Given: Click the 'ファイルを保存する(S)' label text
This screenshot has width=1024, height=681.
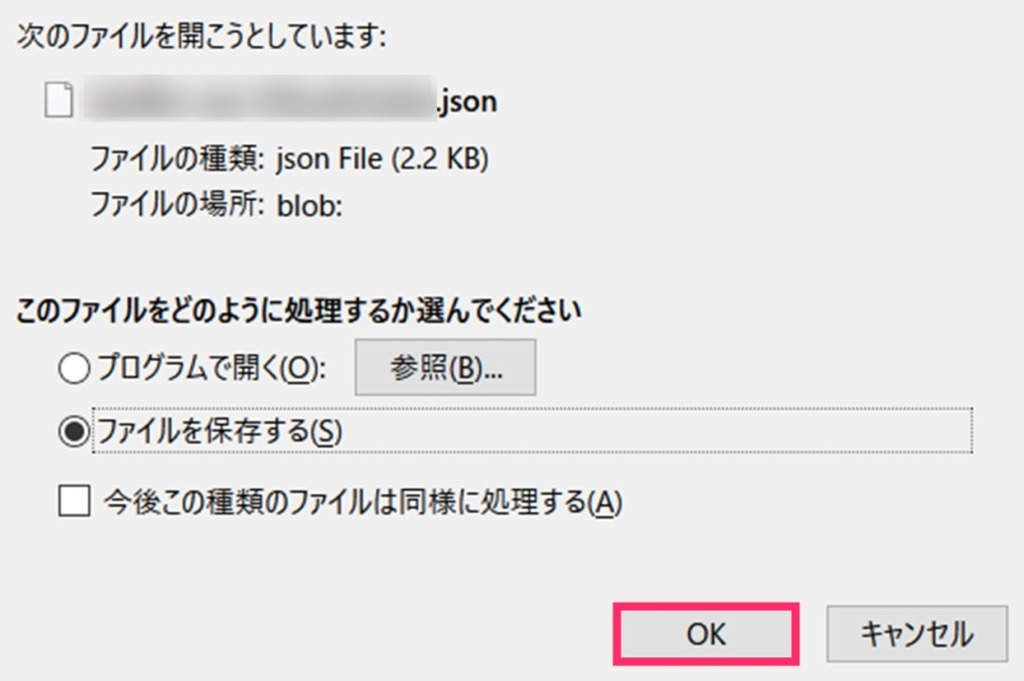Looking at the screenshot, I should (x=219, y=431).
